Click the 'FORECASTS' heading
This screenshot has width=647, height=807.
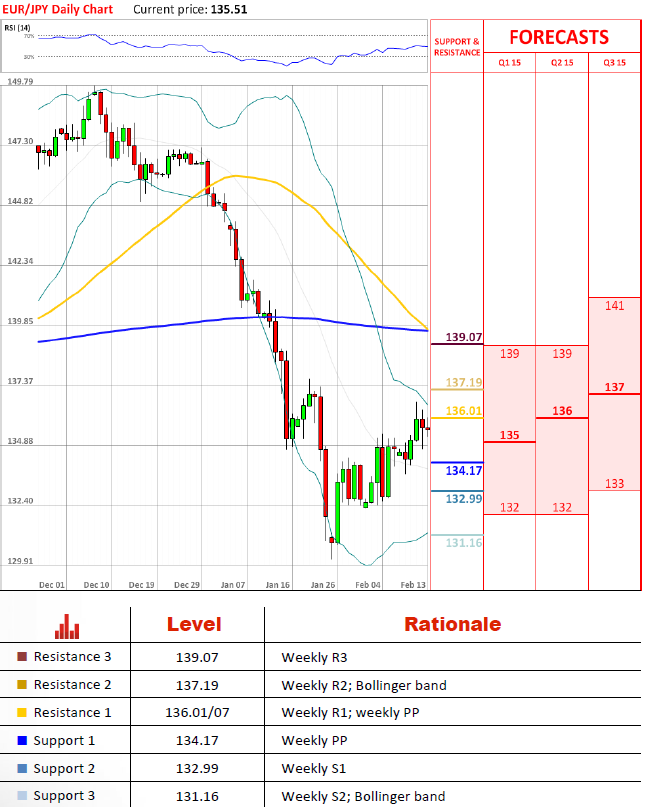[559, 37]
